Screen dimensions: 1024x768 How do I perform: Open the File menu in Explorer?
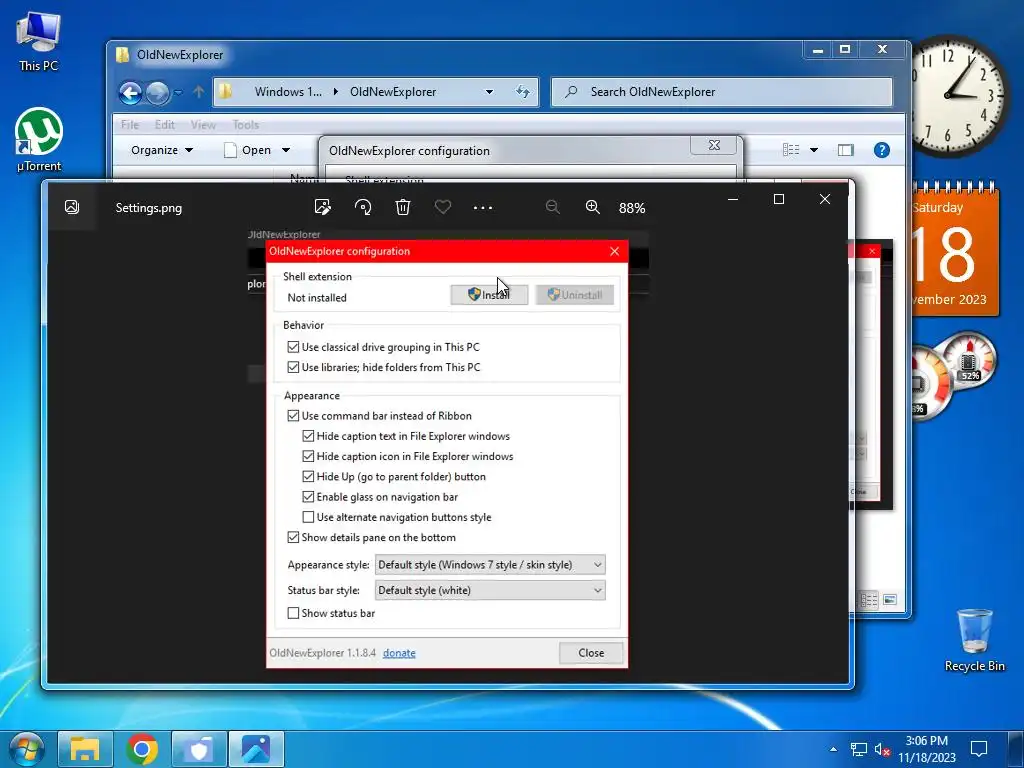click(x=130, y=125)
